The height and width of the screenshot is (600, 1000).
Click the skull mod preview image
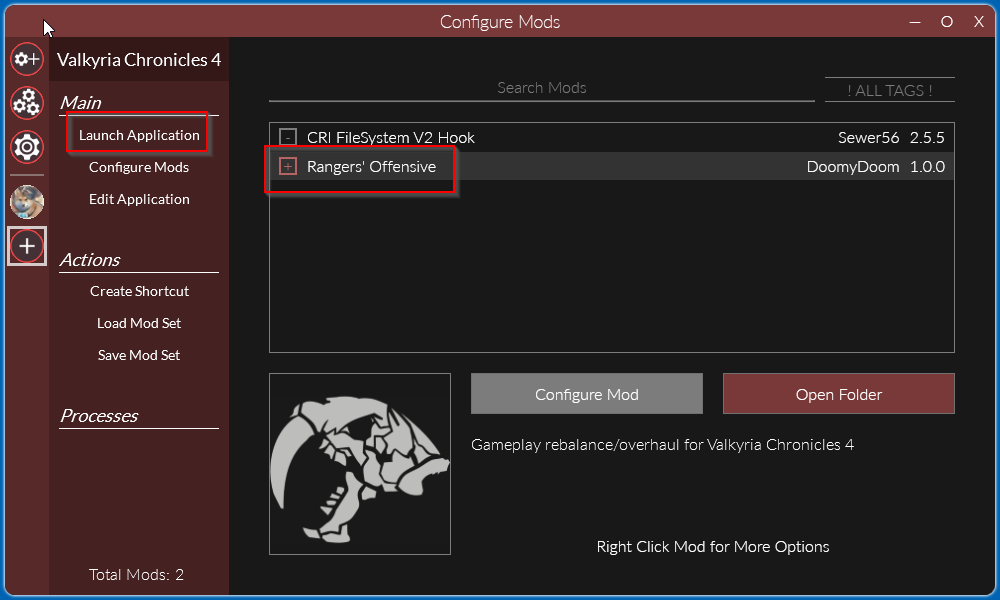tap(360, 464)
